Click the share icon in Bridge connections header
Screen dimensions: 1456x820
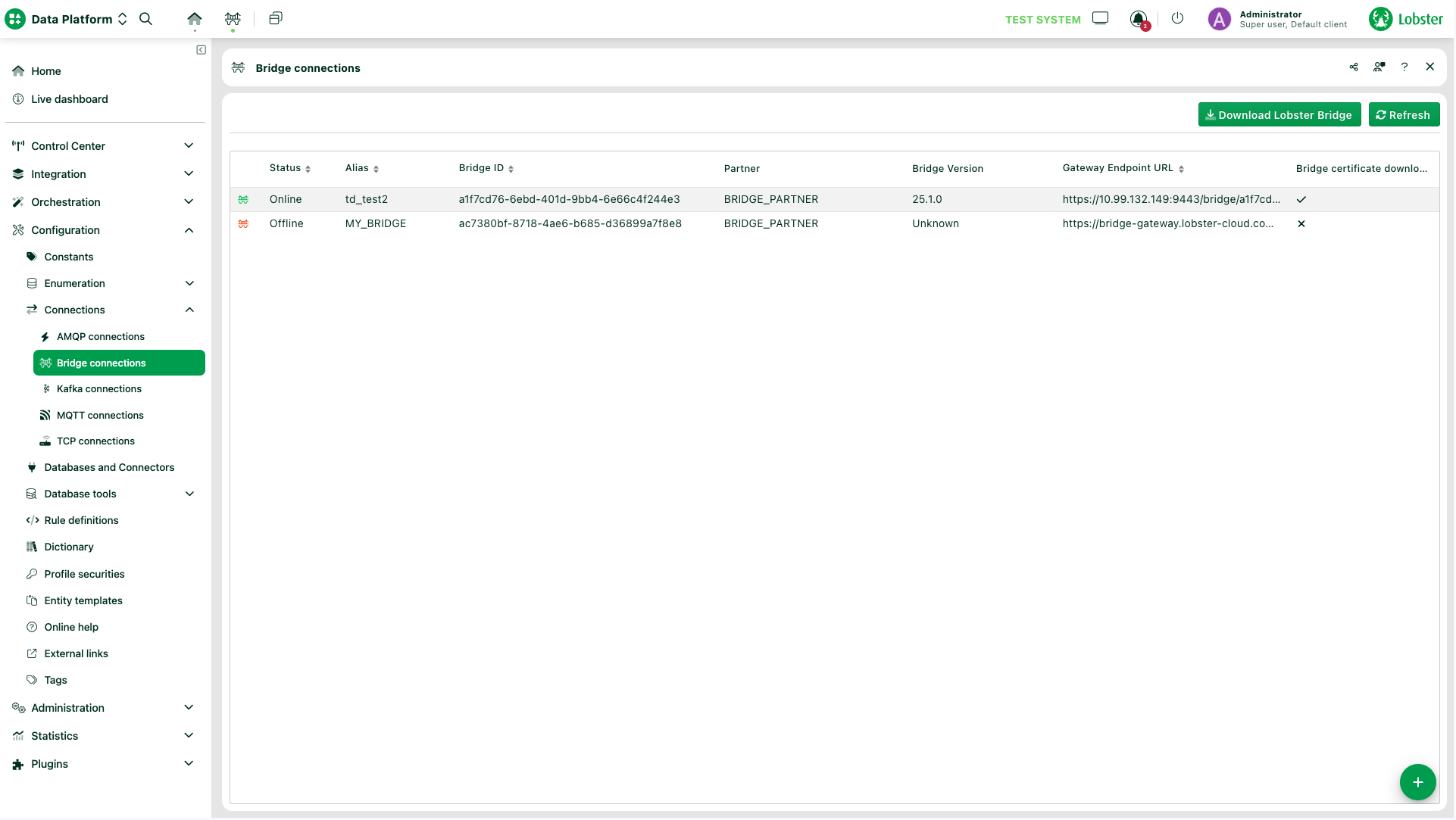[x=1354, y=67]
